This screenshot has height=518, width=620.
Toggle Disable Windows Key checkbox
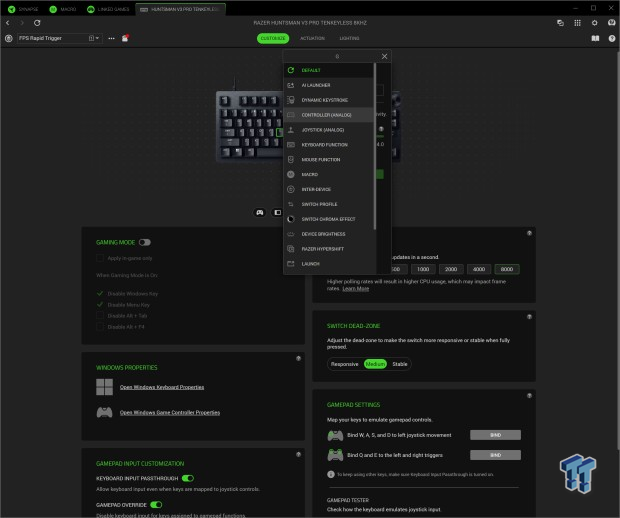tap(100, 294)
